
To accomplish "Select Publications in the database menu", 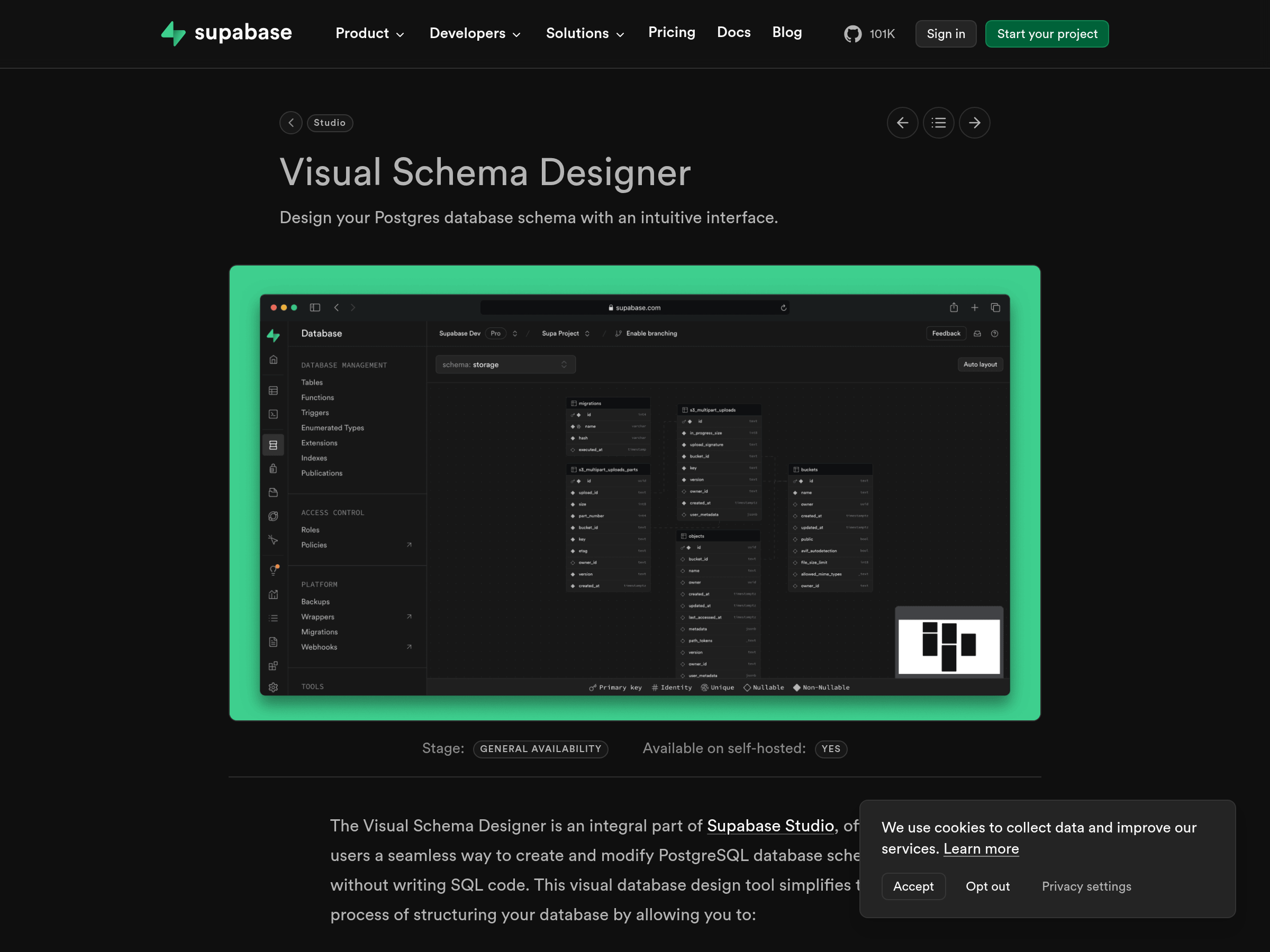I will point(322,473).
